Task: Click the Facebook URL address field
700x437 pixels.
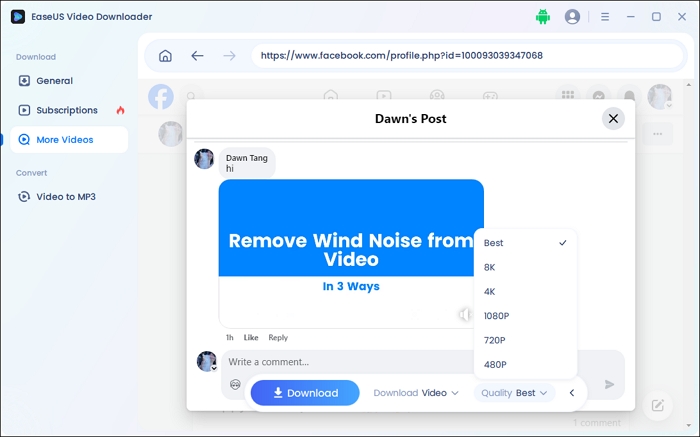Action: click(467, 56)
